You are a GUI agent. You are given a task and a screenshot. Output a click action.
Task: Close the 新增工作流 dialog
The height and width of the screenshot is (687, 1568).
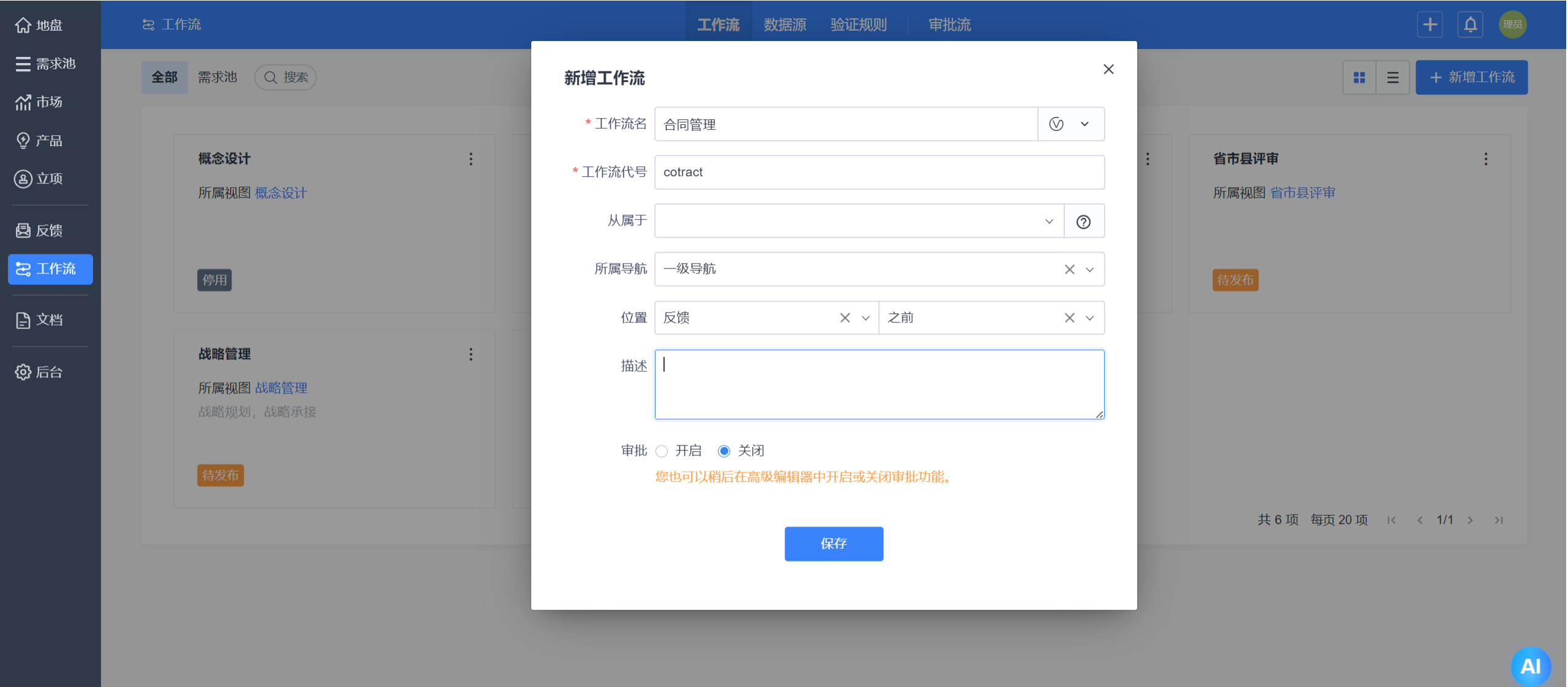1108,69
